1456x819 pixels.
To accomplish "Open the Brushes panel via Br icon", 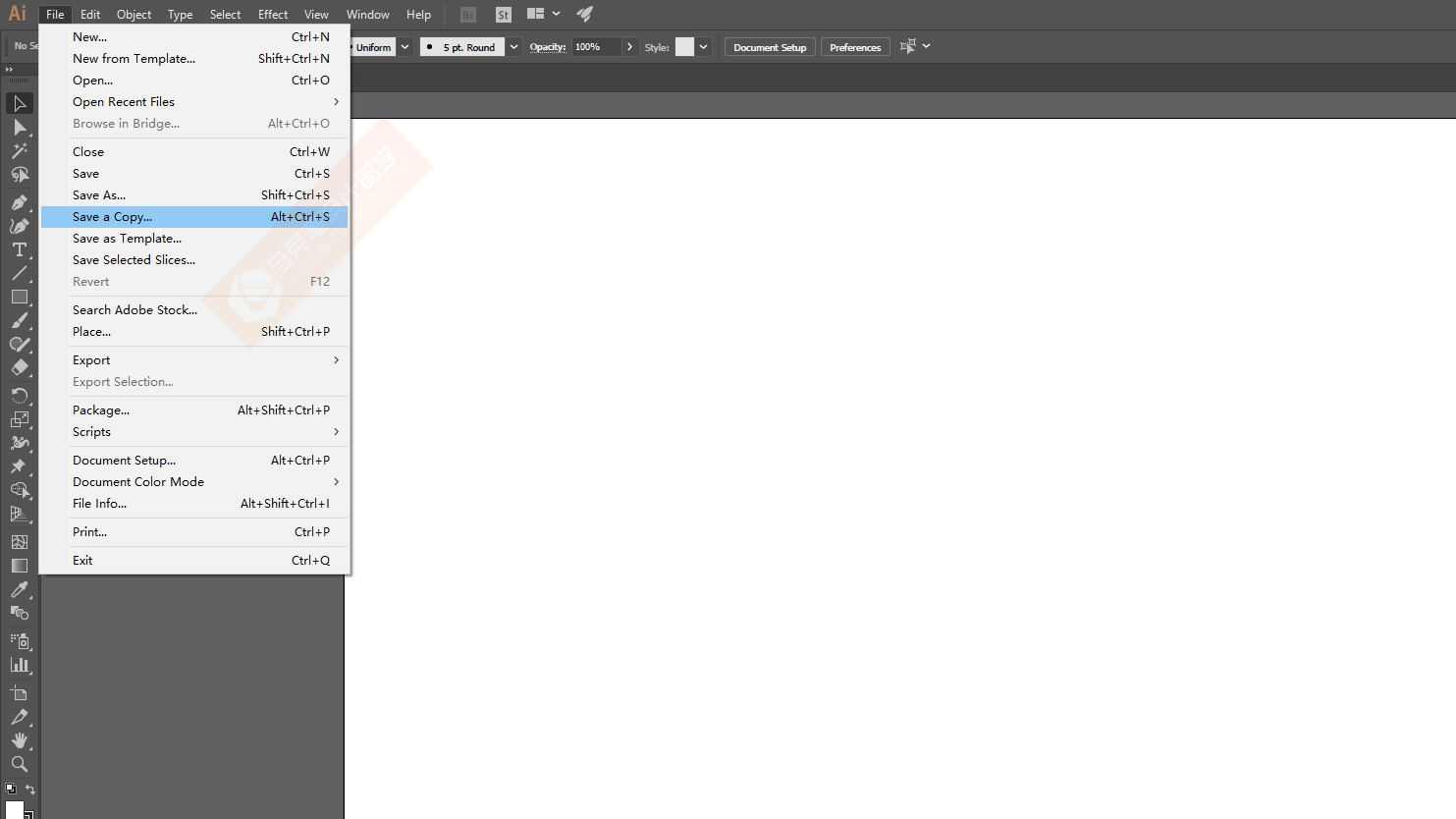I will point(467,14).
